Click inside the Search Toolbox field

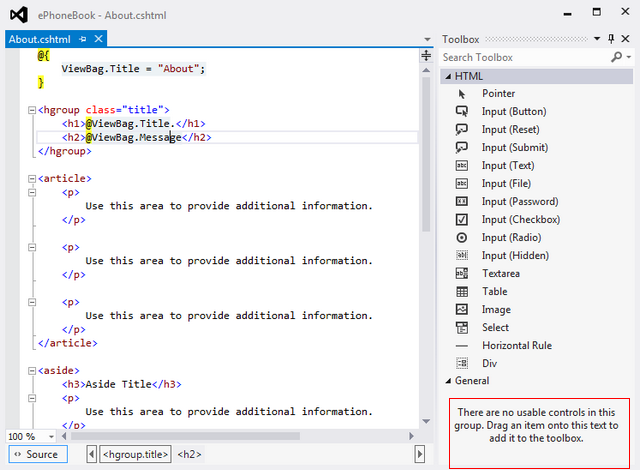(x=524, y=58)
